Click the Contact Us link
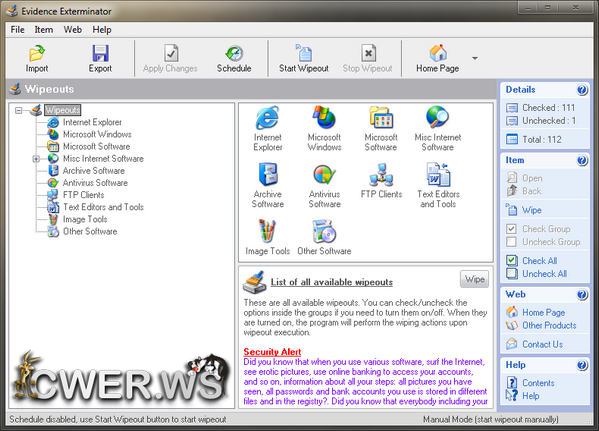The image size is (599, 431). click(534, 344)
